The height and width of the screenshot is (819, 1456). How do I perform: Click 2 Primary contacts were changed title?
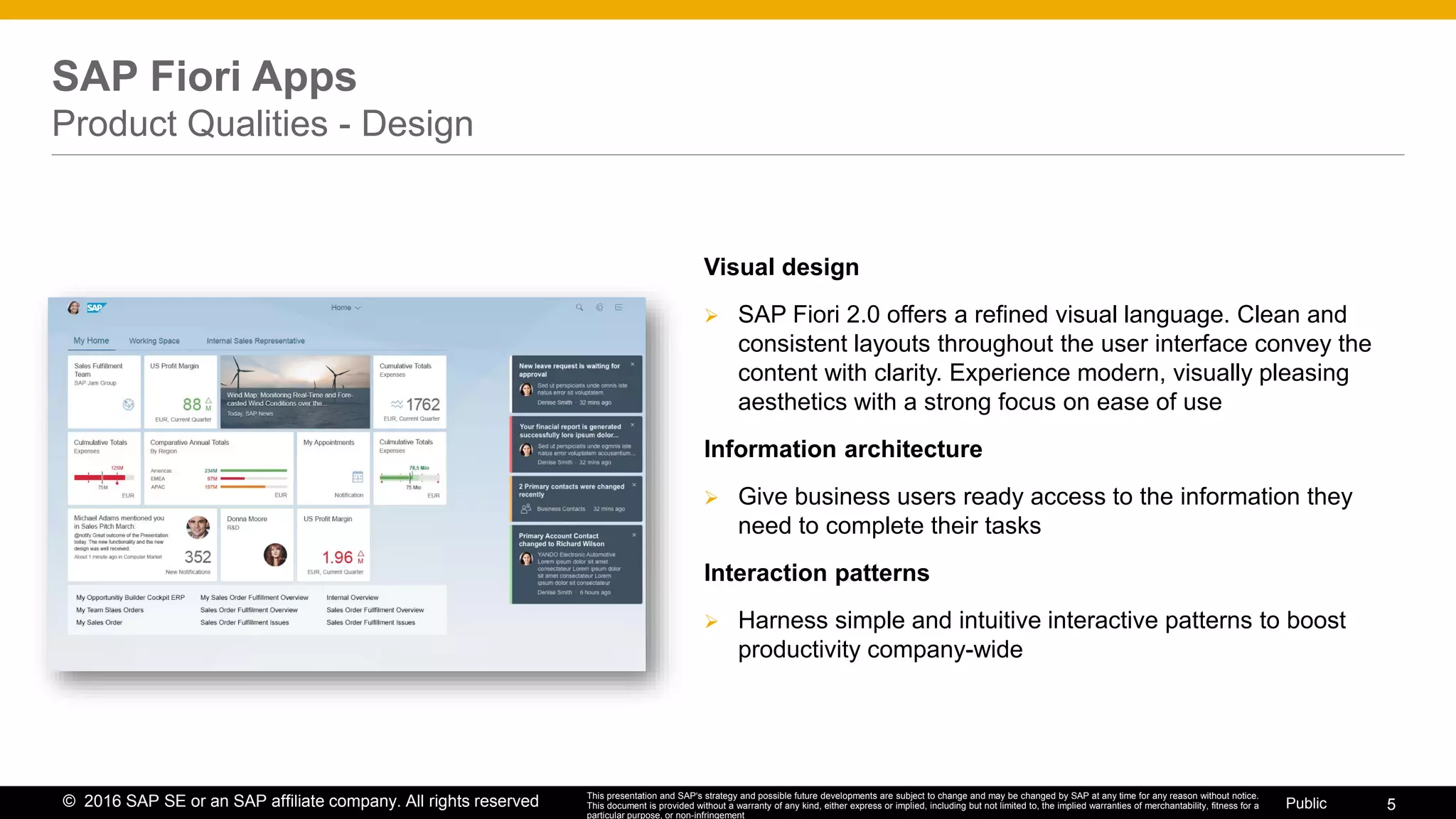click(572, 491)
